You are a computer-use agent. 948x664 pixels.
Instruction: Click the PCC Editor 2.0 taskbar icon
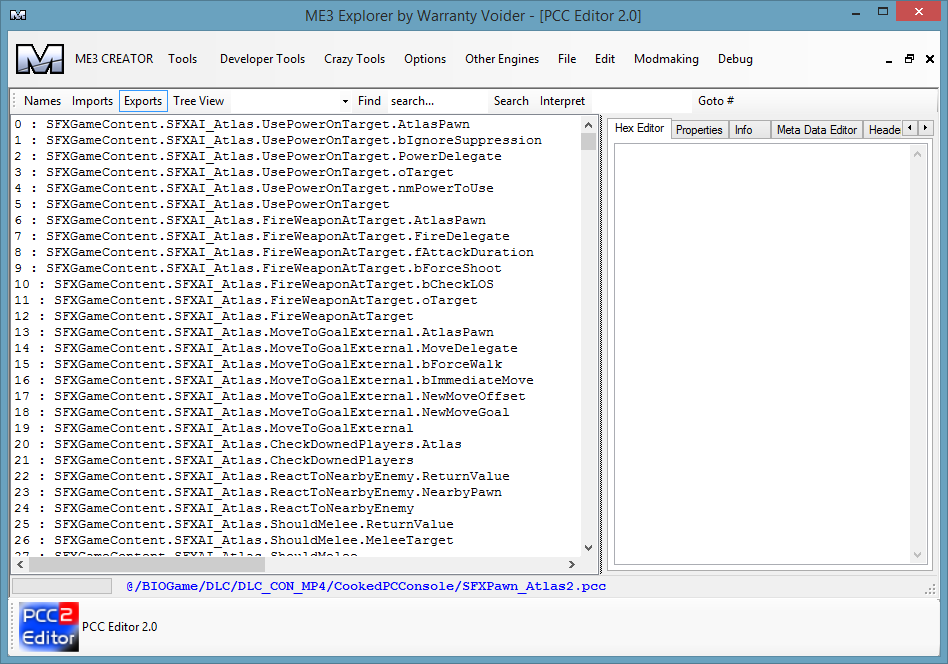pos(49,627)
